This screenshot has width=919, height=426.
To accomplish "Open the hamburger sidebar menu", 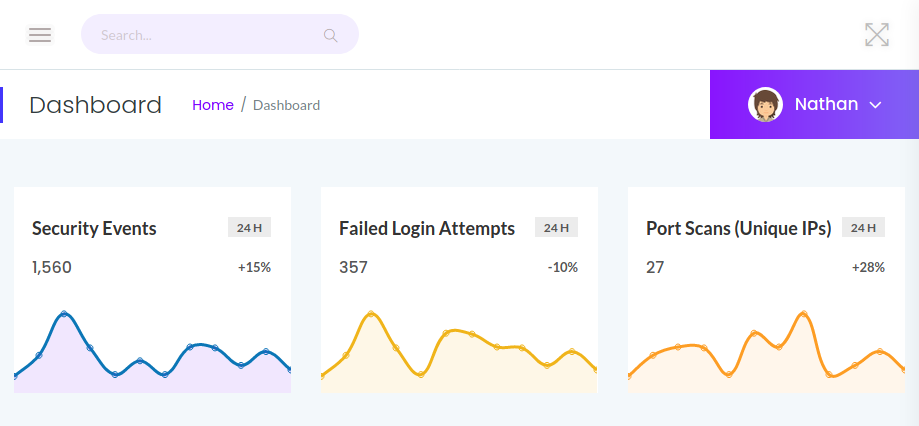I will [40, 35].
